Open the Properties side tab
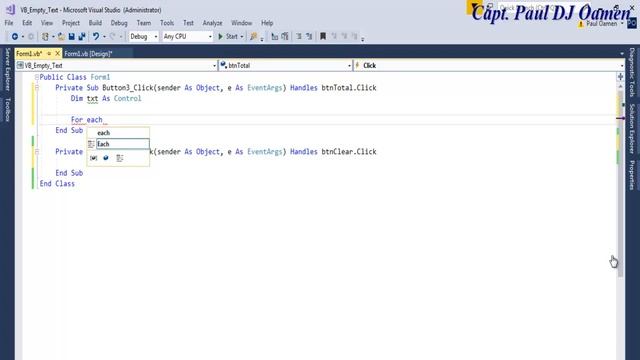Screen dimensions: 640x360 click(x=632, y=175)
